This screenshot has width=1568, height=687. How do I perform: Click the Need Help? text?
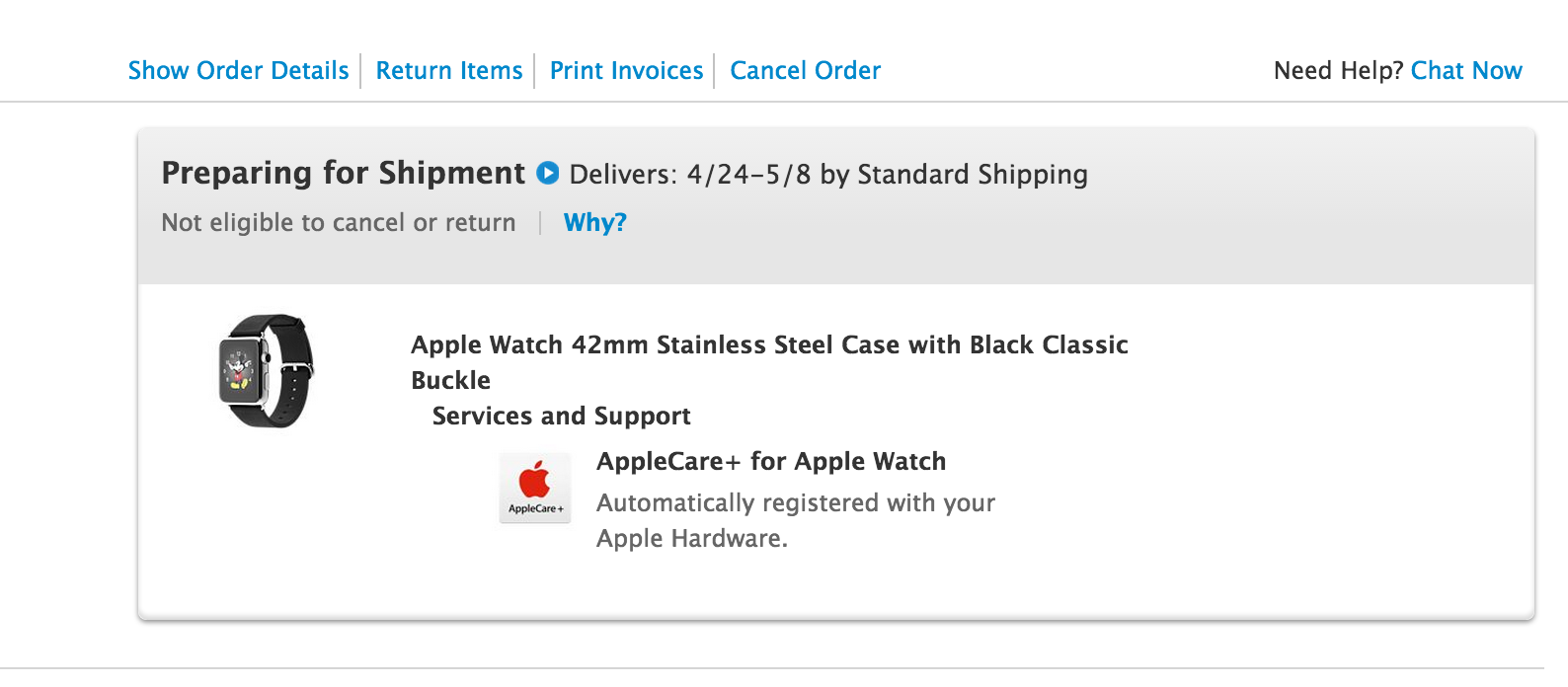1338,71
